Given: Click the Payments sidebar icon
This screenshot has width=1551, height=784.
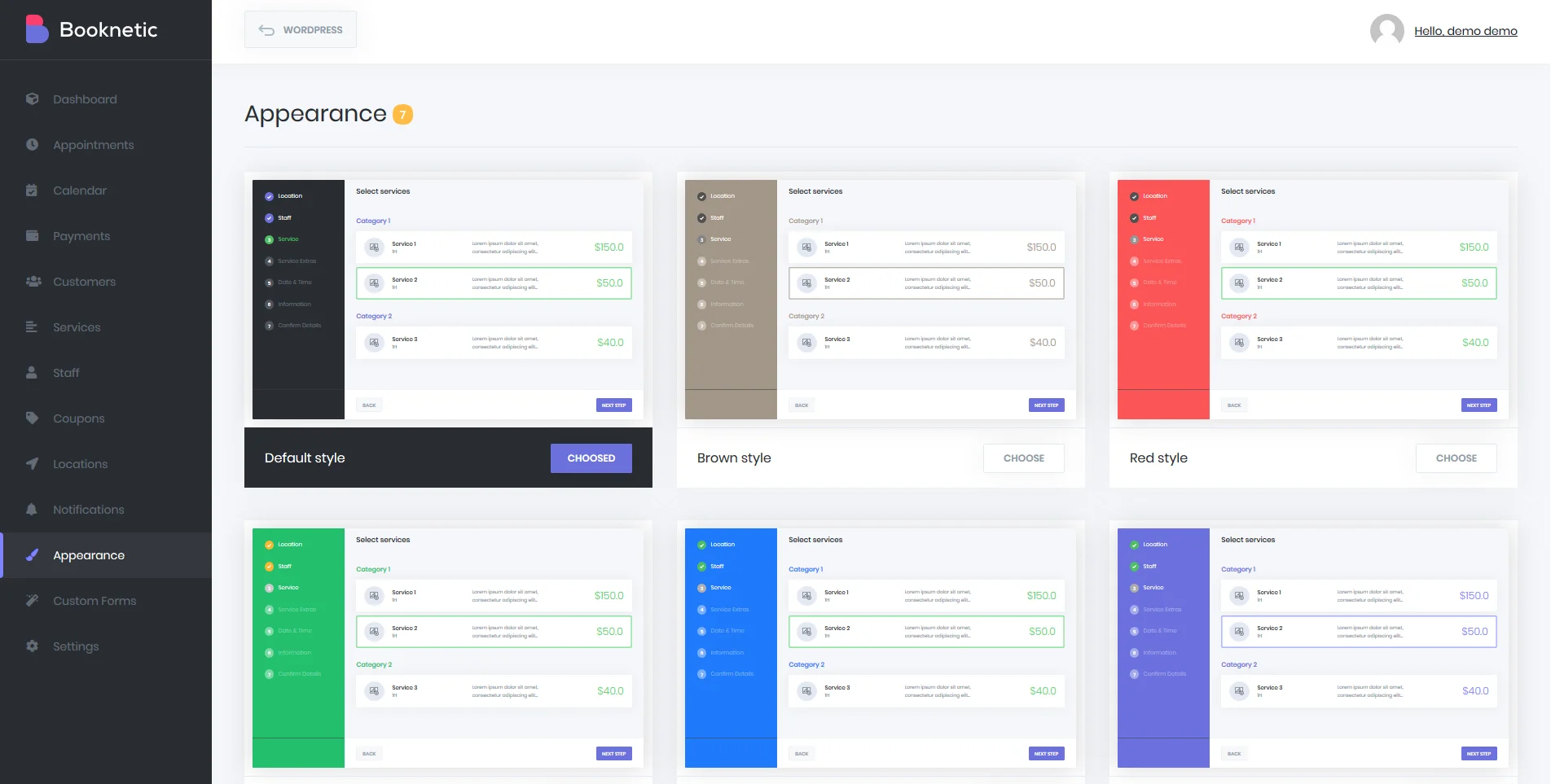Looking at the screenshot, I should click(x=32, y=235).
